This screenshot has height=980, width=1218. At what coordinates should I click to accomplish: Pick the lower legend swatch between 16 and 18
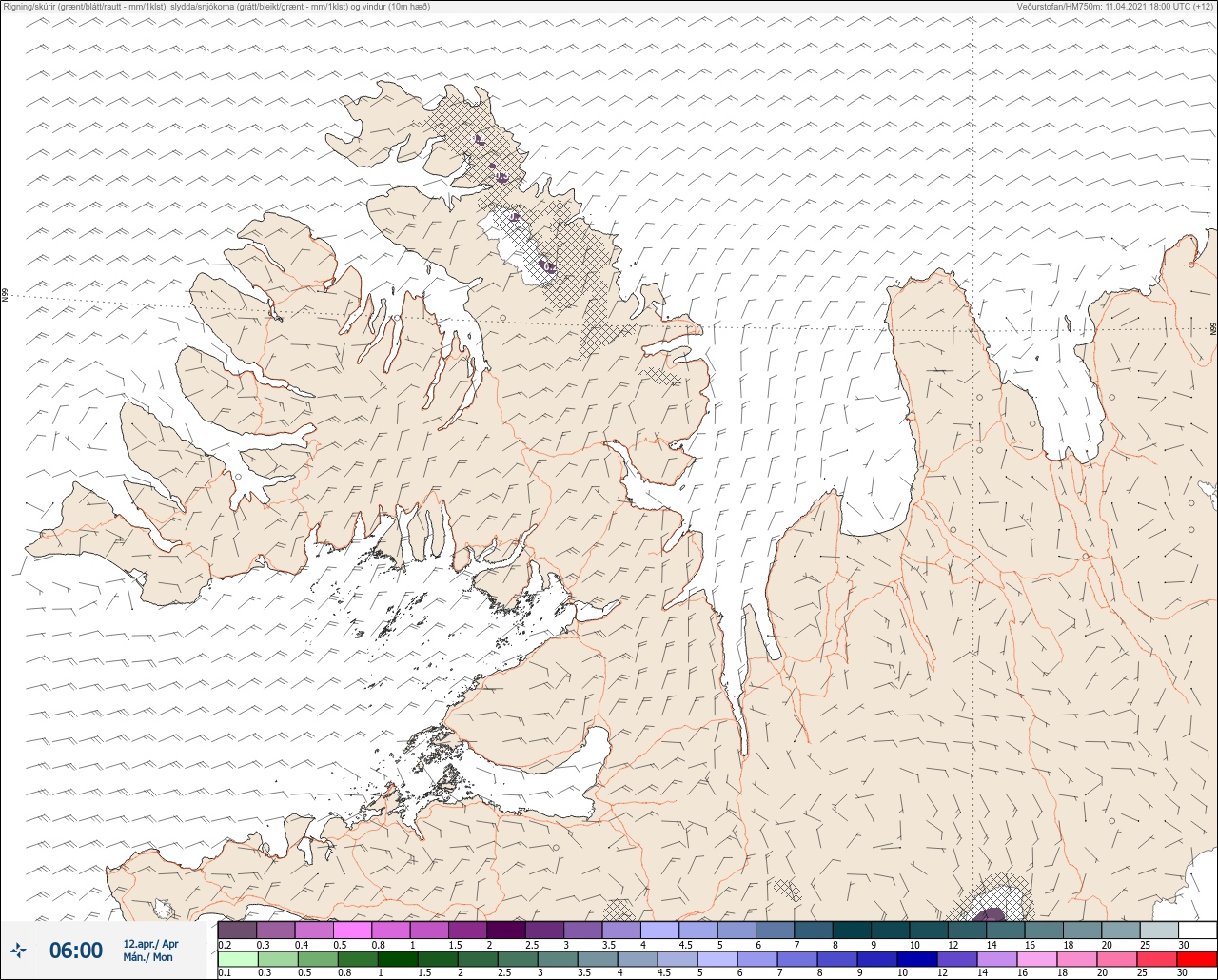click(1036, 958)
